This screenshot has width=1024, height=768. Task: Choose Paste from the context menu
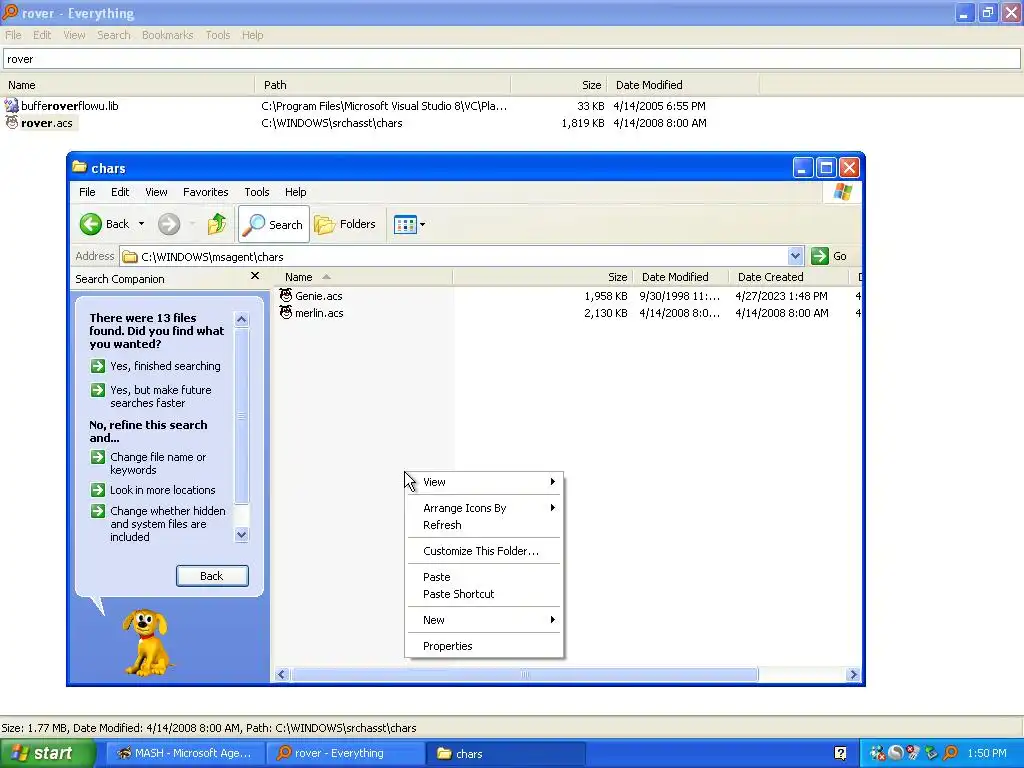484,577
